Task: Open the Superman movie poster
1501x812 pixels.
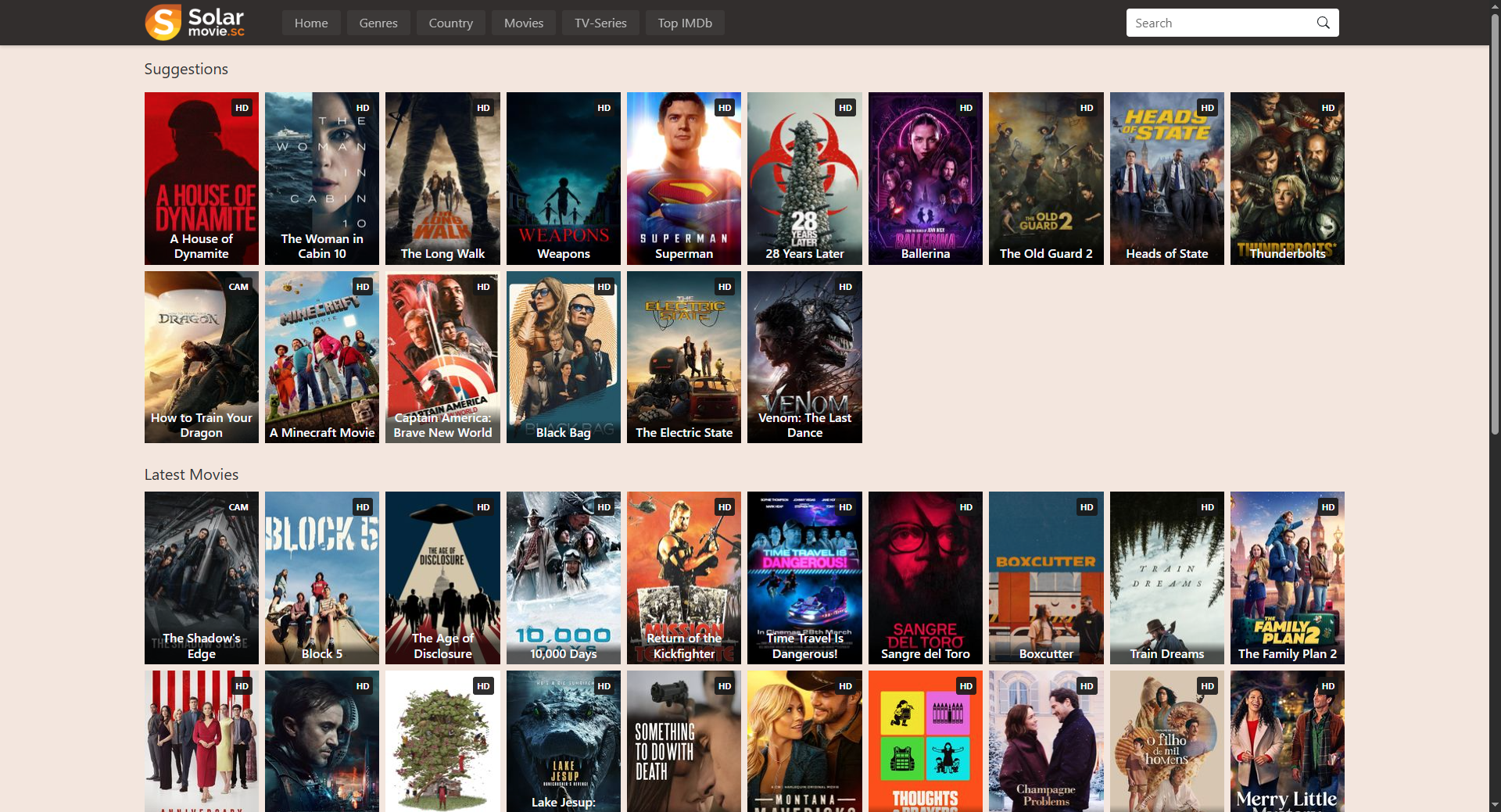Action: tap(683, 178)
